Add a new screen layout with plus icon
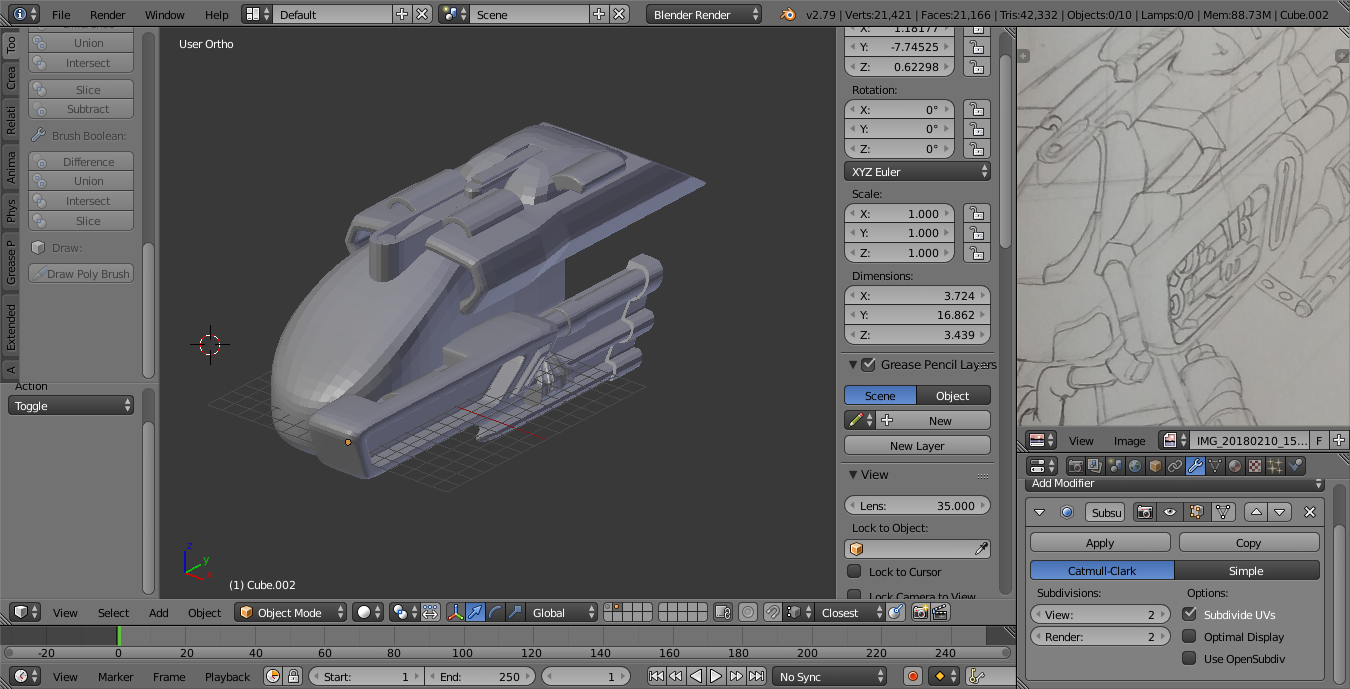Screen dimensions: 1350x689 [402, 14]
